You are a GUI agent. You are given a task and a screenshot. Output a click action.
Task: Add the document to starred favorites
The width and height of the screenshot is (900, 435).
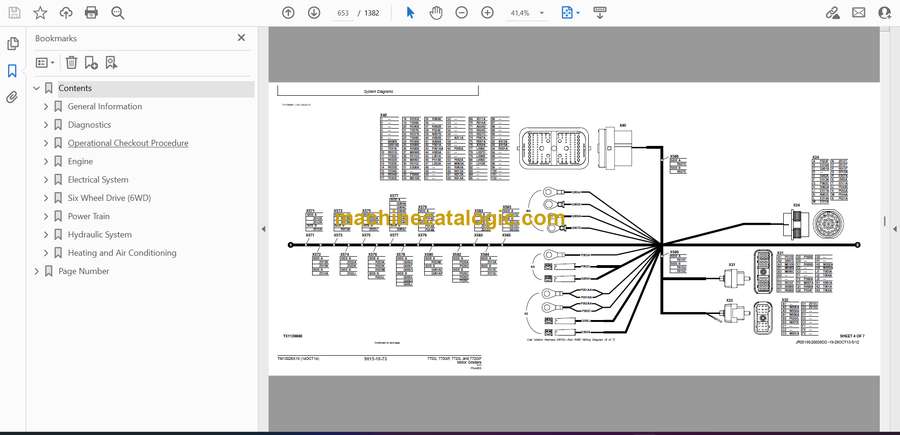click(40, 13)
